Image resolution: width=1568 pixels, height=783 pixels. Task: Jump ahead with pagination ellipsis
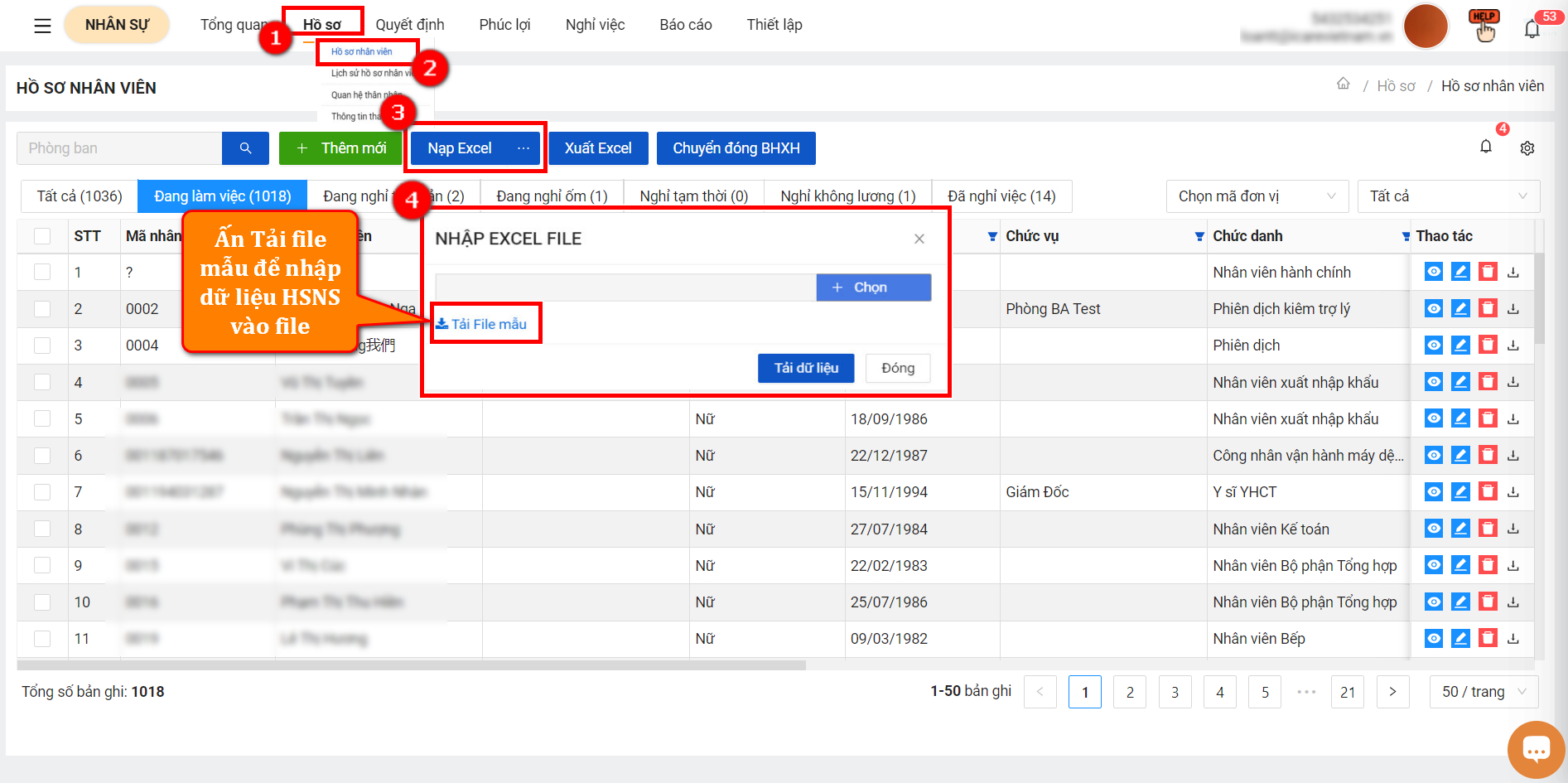(x=1306, y=692)
